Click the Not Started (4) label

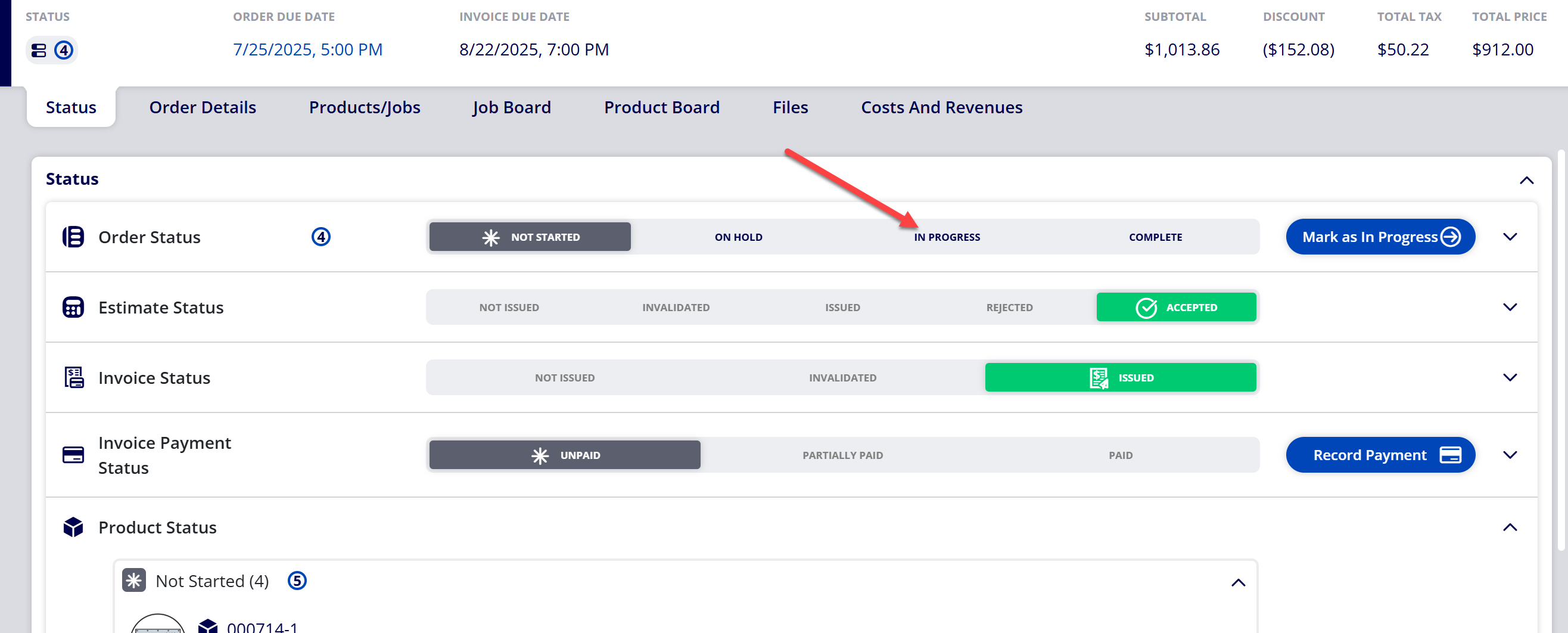(x=212, y=581)
